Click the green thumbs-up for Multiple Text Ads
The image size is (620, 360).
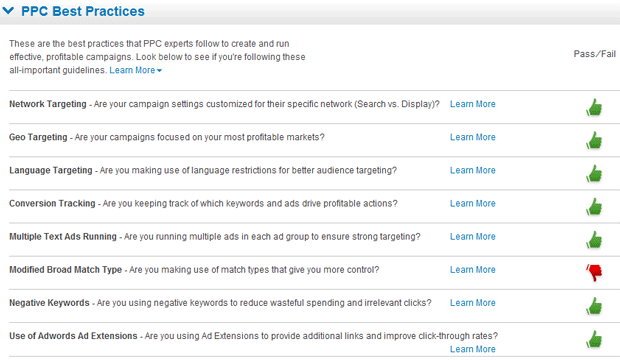[594, 240]
